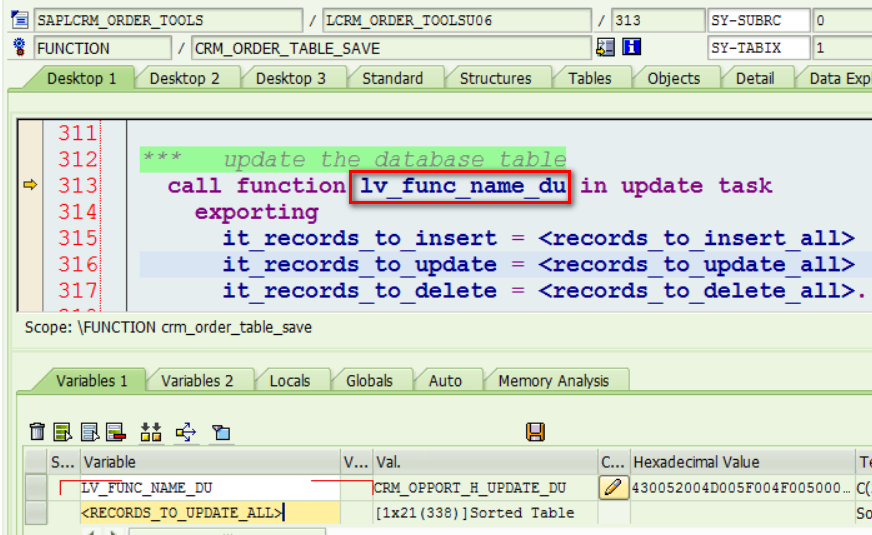Click the SAPLCRM_ORDER_TOOLS program field

coord(169,21)
